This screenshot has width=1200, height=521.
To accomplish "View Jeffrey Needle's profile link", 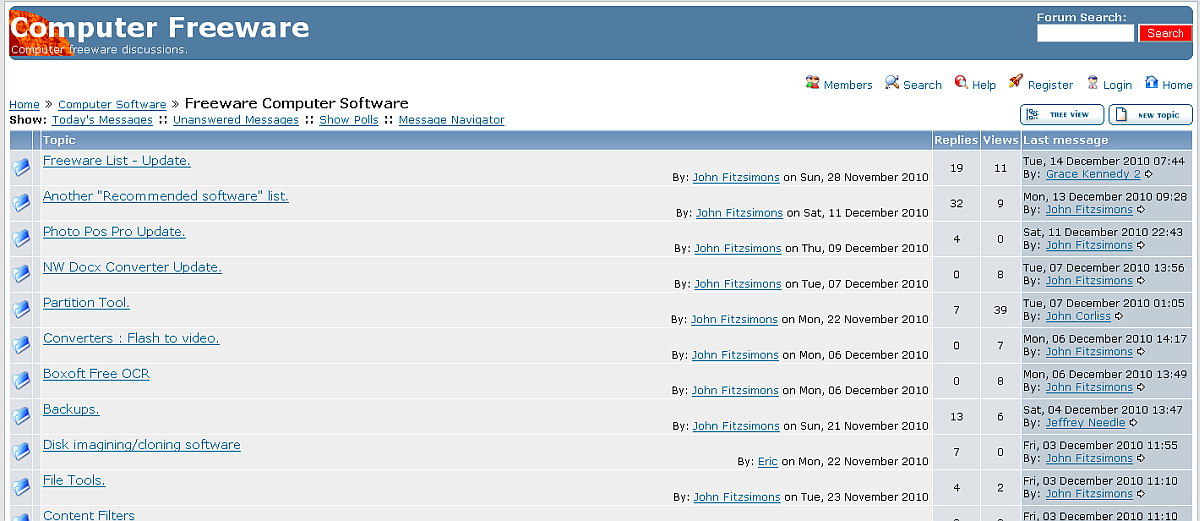I will (x=1085, y=423).
